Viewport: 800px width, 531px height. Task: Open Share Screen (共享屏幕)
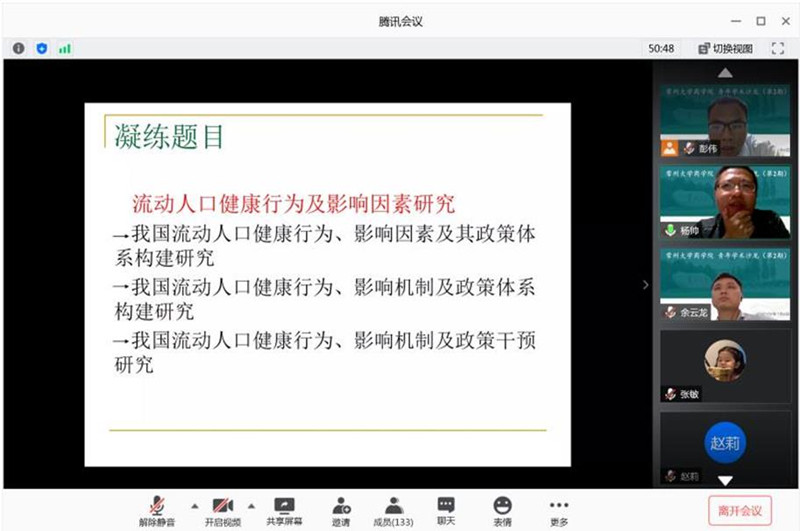[284, 511]
